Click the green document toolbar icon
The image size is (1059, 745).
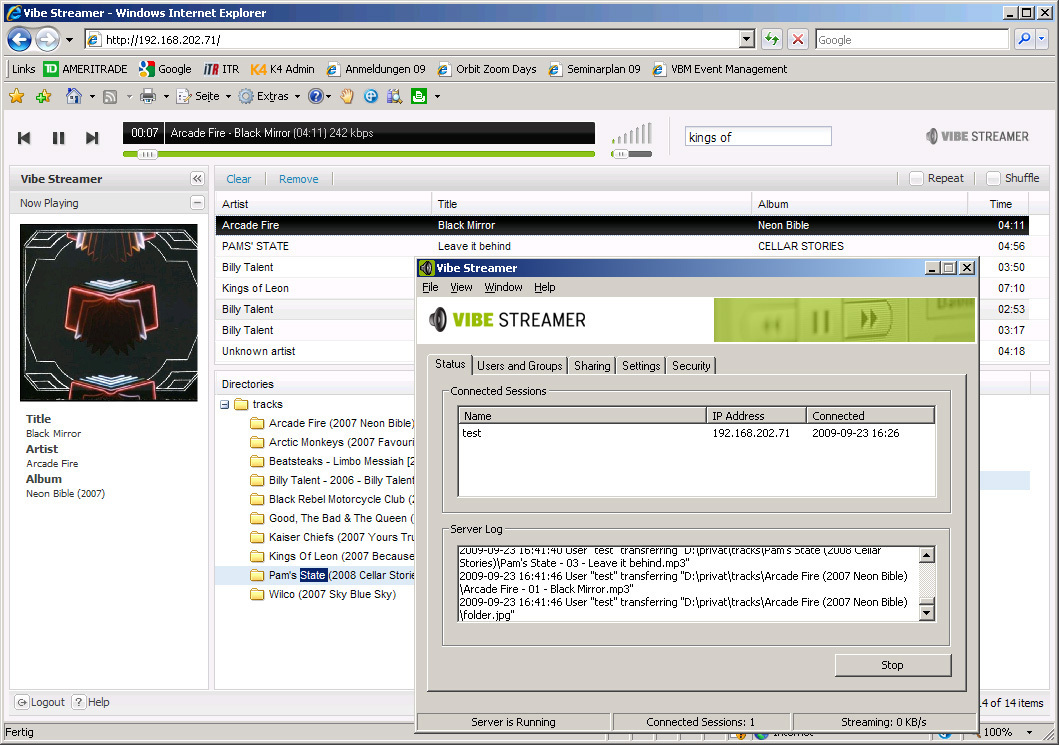(419, 96)
